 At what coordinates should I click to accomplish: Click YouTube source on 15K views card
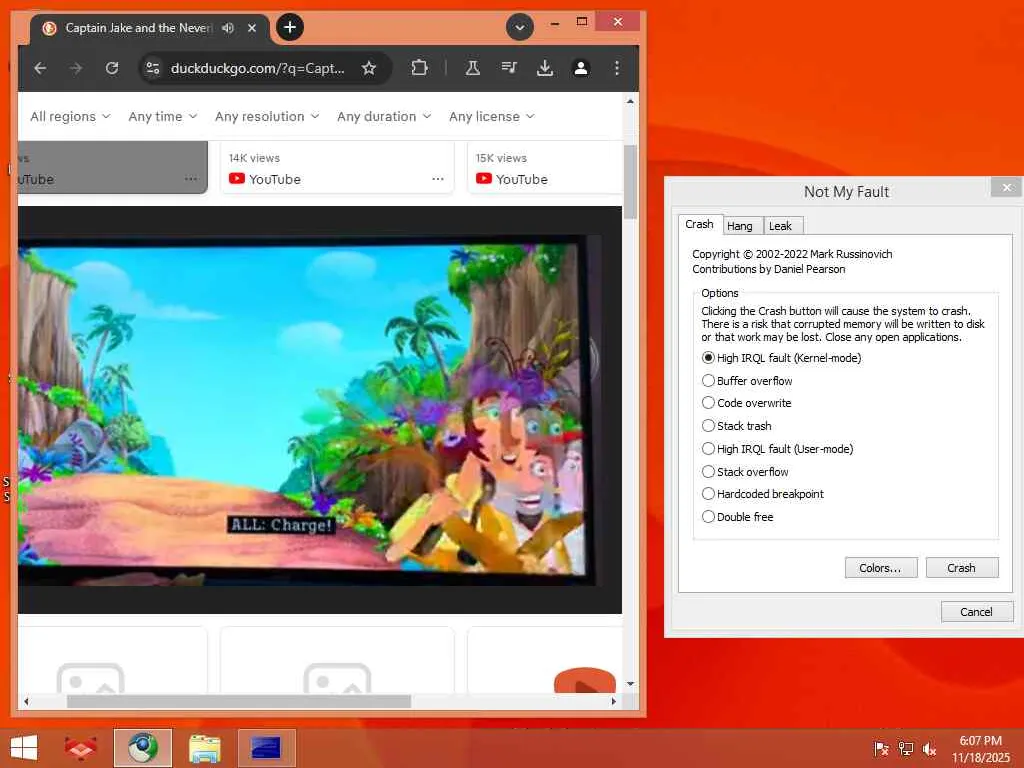(x=512, y=179)
